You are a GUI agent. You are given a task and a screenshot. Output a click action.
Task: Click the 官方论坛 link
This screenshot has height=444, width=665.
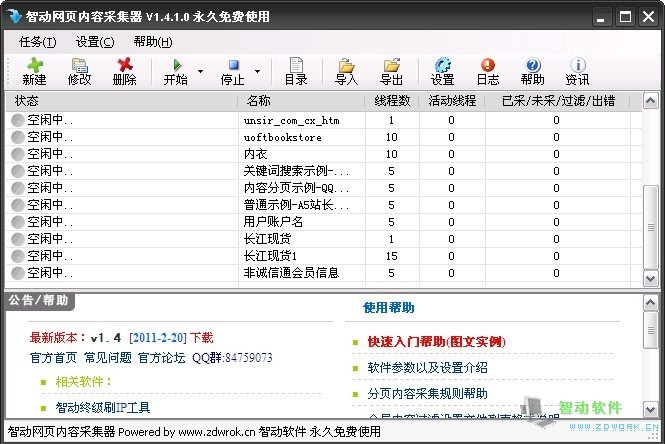pyautogui.click(x=161, y=357)
